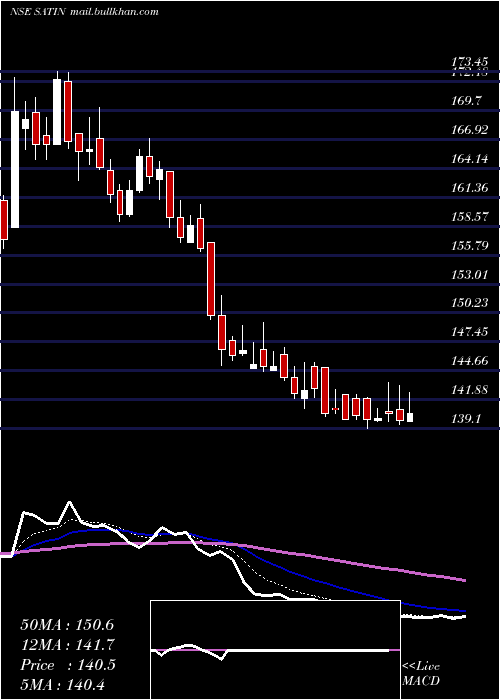Click the Price : 140.5 value
500x700 pixels.
click(67, 665)
